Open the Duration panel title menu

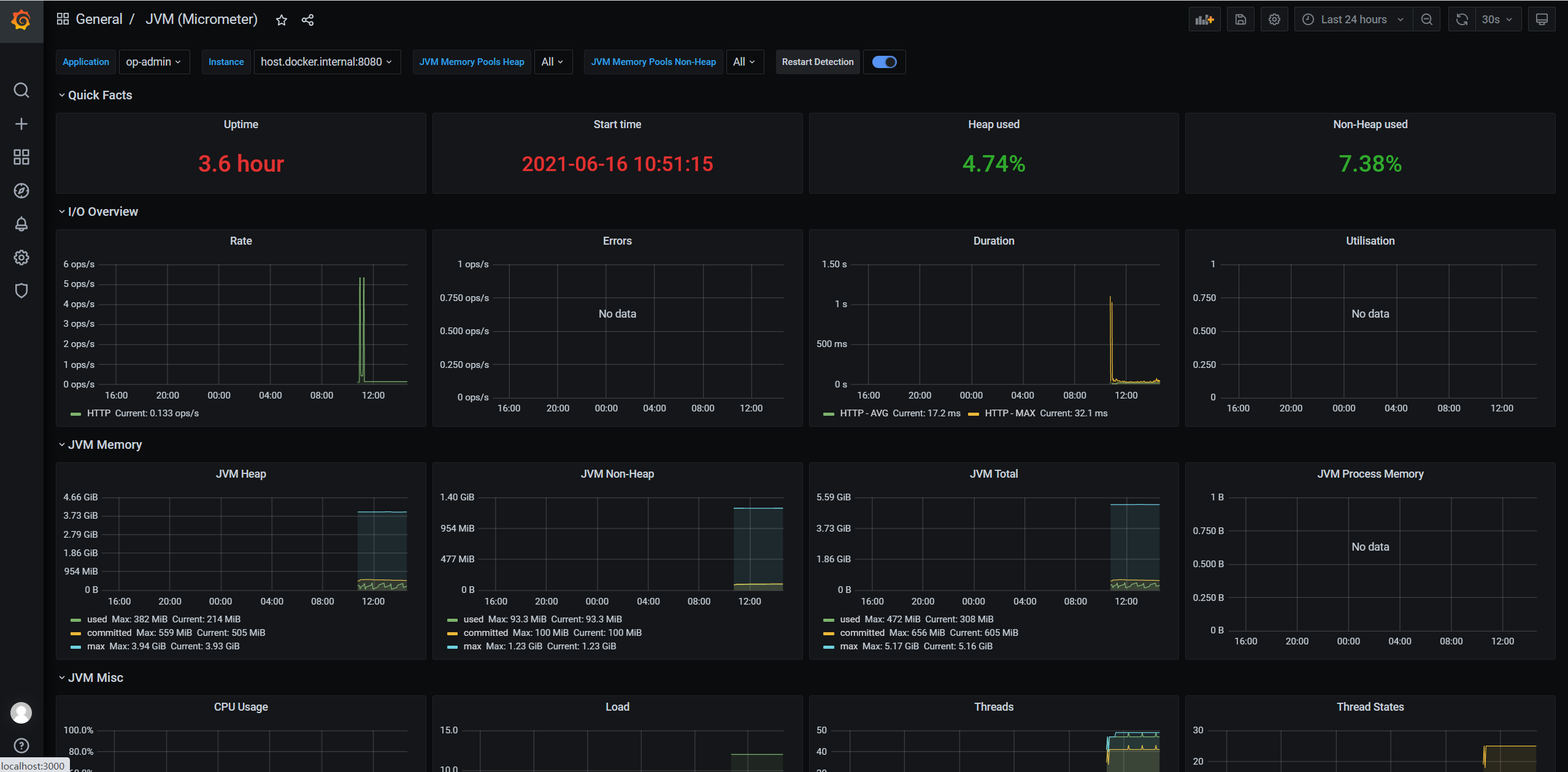(994, 241)
